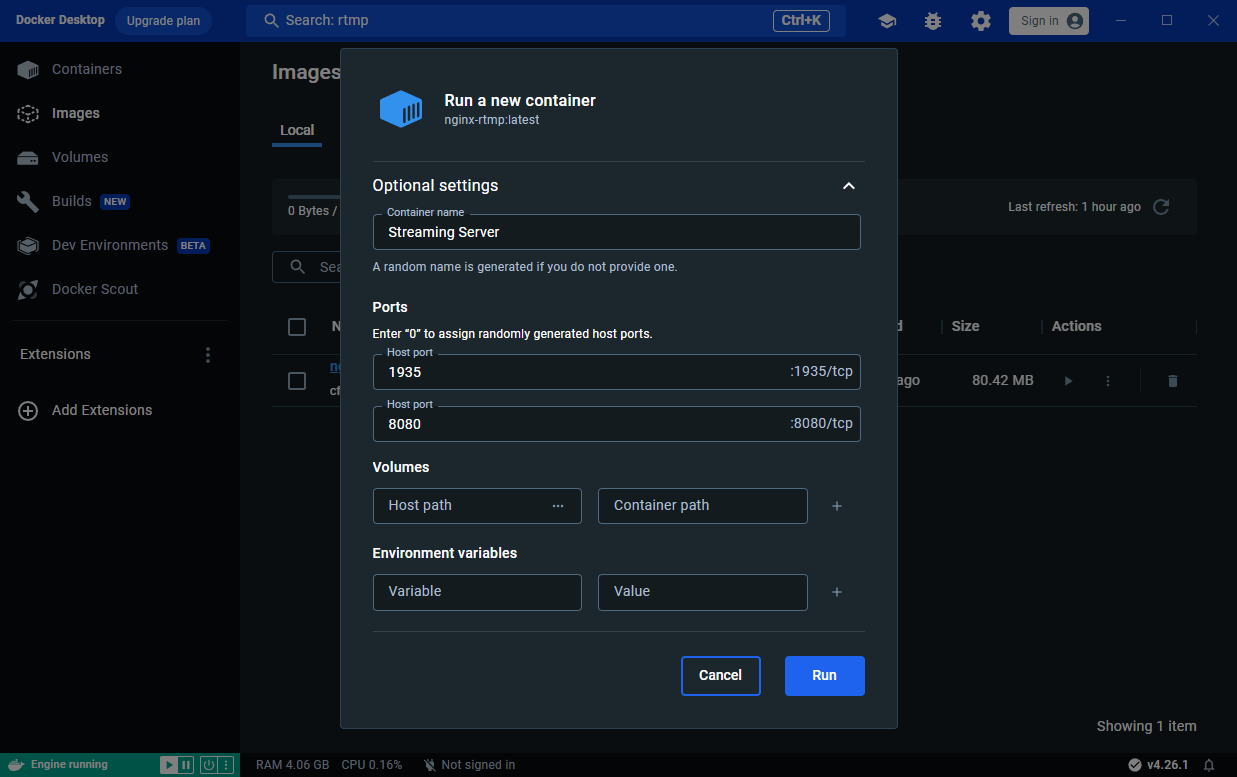
Task: Open the image row more-actions menu
Action: tap(1107, 381)
